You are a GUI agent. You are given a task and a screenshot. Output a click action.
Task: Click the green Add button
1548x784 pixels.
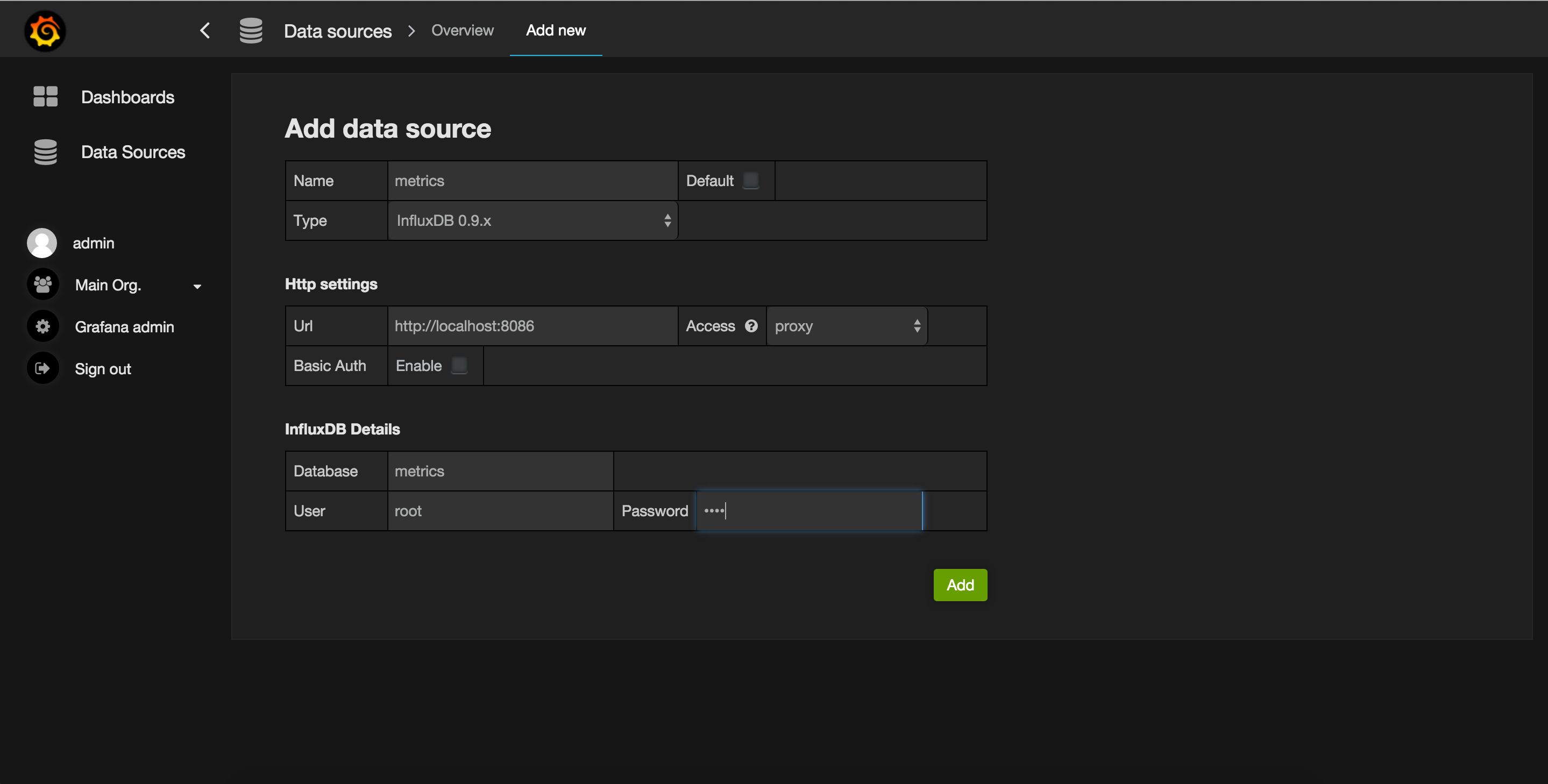pyautogui.click(x=960, y=585)
